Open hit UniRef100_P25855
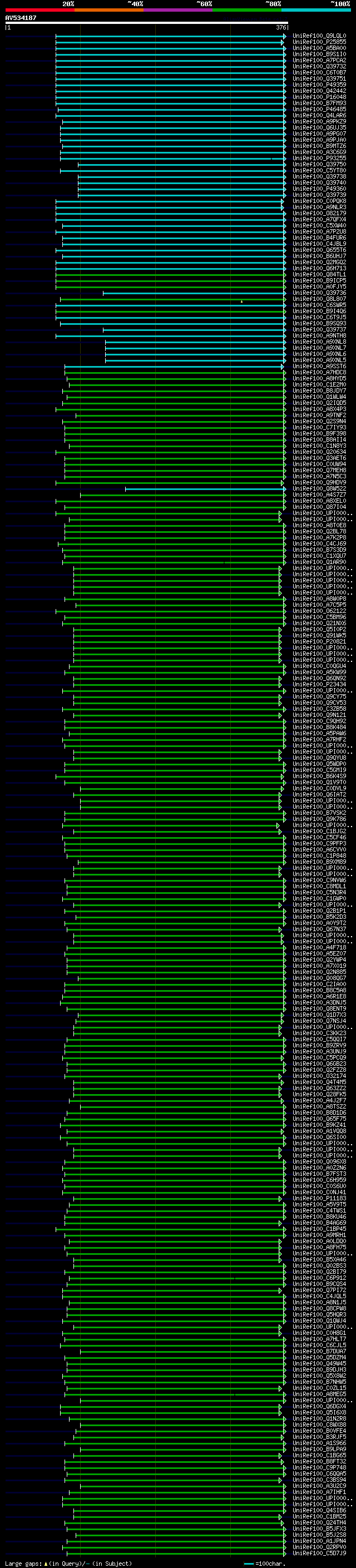Image resolution: width=356 pixels, height=1568 pixels. click(319, 42)
